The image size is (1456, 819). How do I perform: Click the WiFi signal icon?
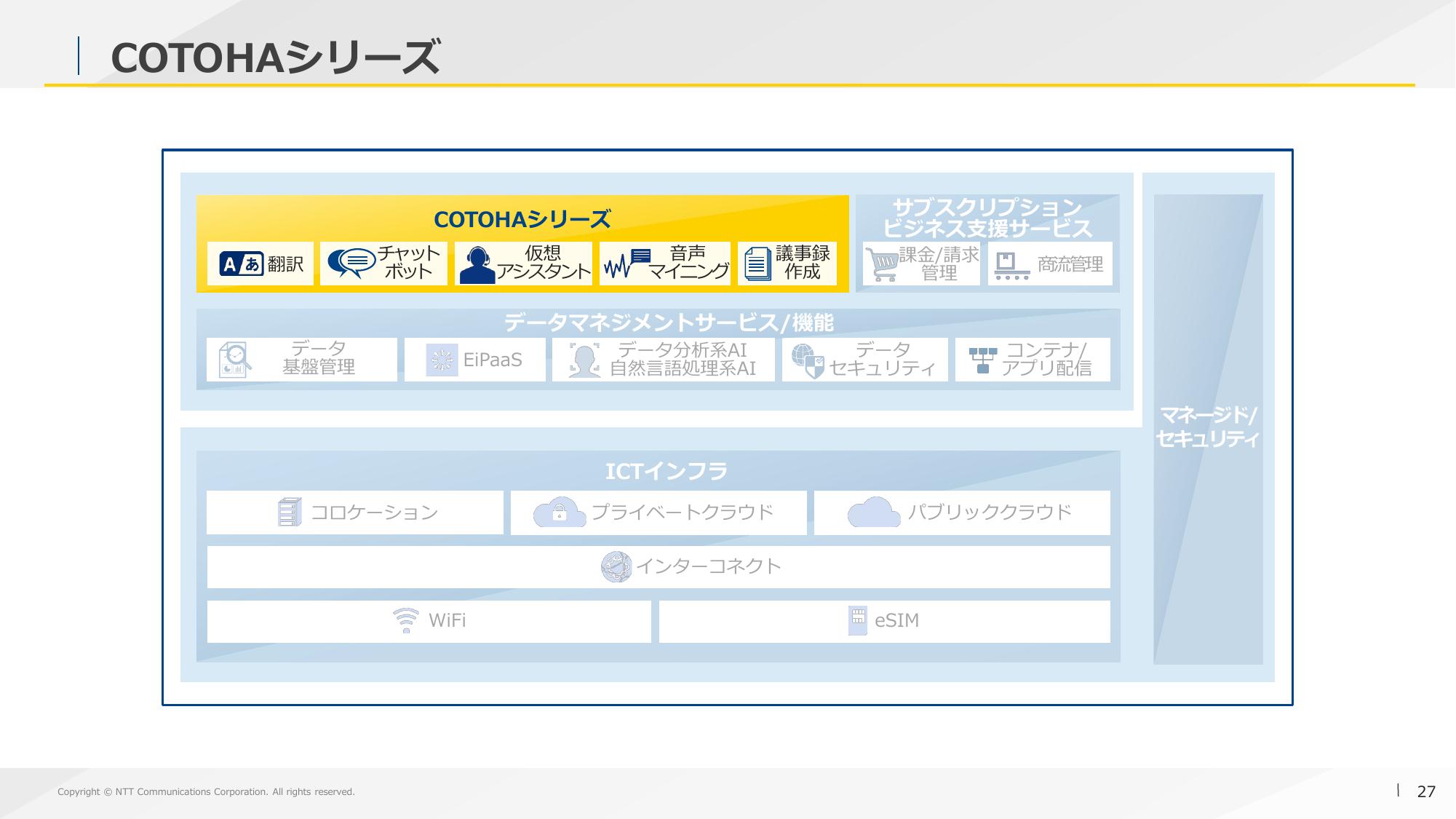[406, 620]
